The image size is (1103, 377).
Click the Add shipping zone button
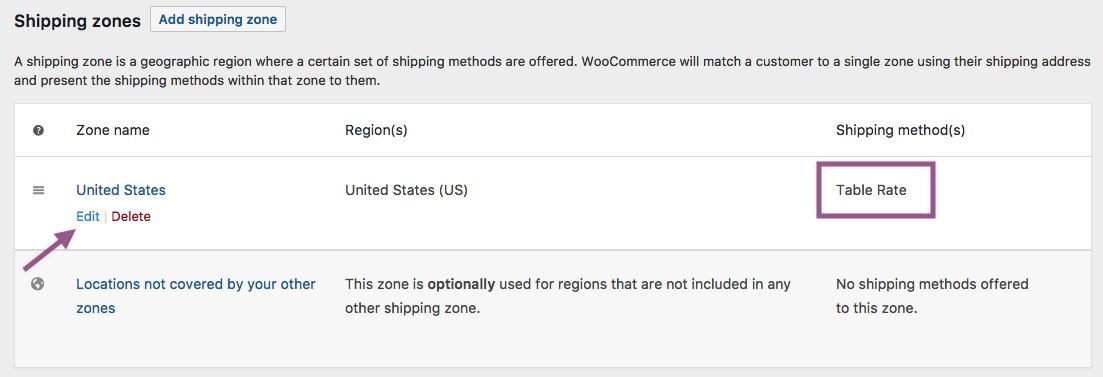pyautogui.click(x=218, y=20)
